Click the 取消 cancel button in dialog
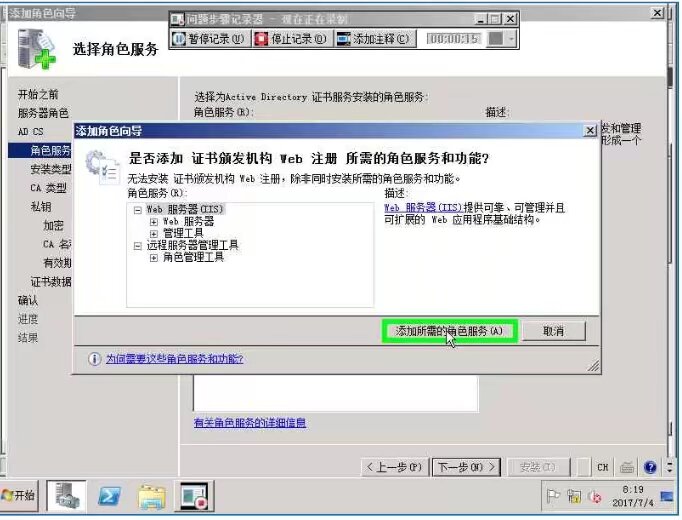The height and width of the screenshot is (520, 682). pos(553,331)
